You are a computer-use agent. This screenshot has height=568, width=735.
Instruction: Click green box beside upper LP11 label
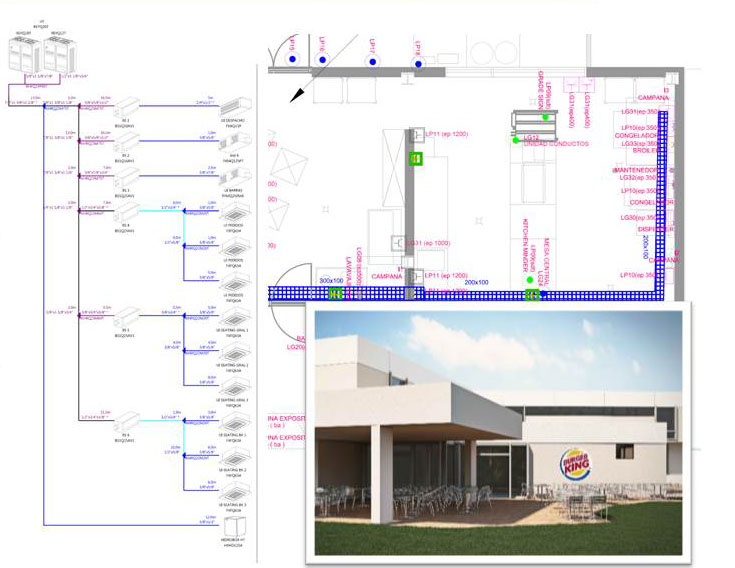tap(416, 158)
